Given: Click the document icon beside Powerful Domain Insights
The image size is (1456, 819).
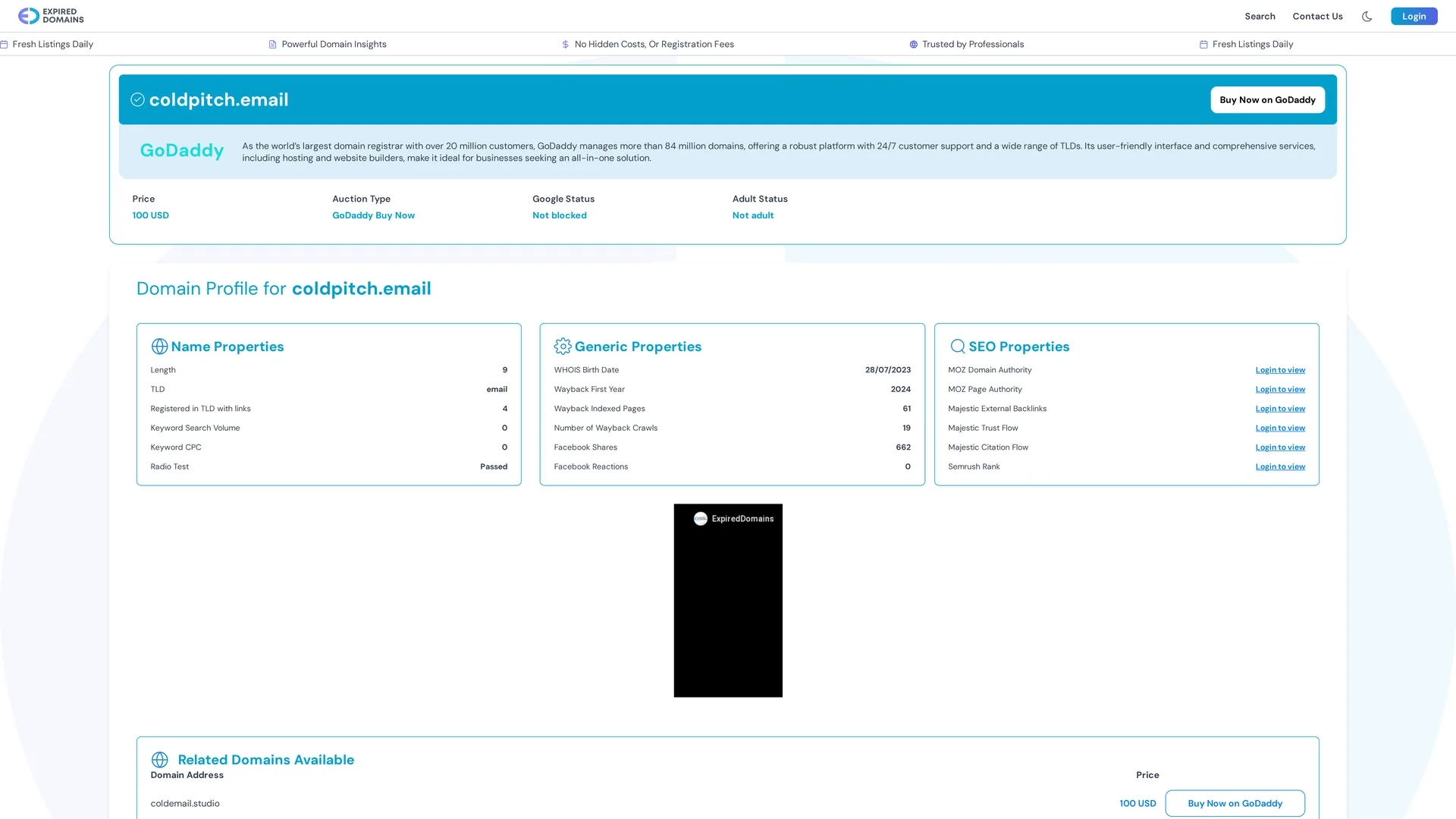Looking at the screenshot, I should click(272, 44).
